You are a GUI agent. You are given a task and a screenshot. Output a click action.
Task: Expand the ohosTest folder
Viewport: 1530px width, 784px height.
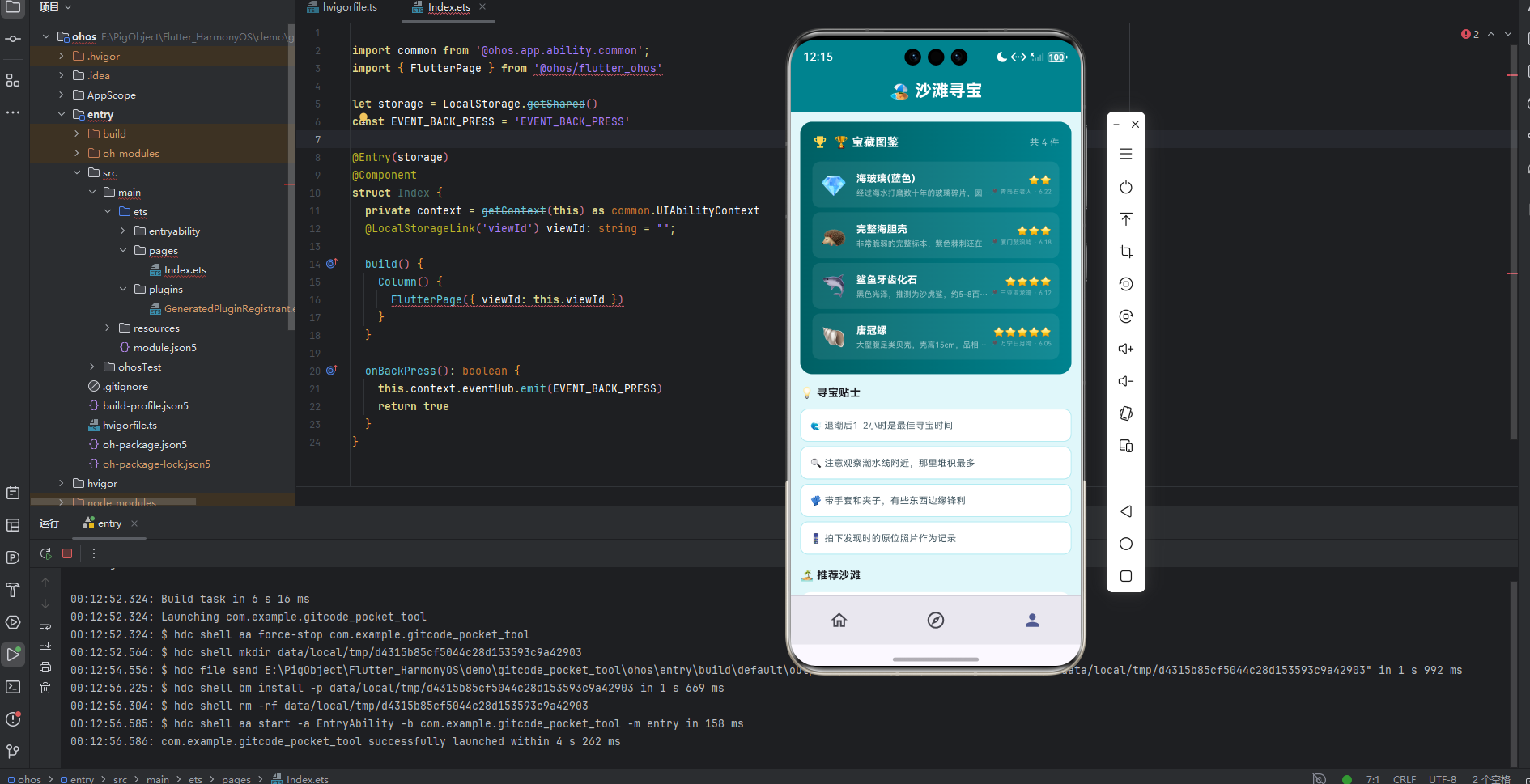[x=92, y=367]
